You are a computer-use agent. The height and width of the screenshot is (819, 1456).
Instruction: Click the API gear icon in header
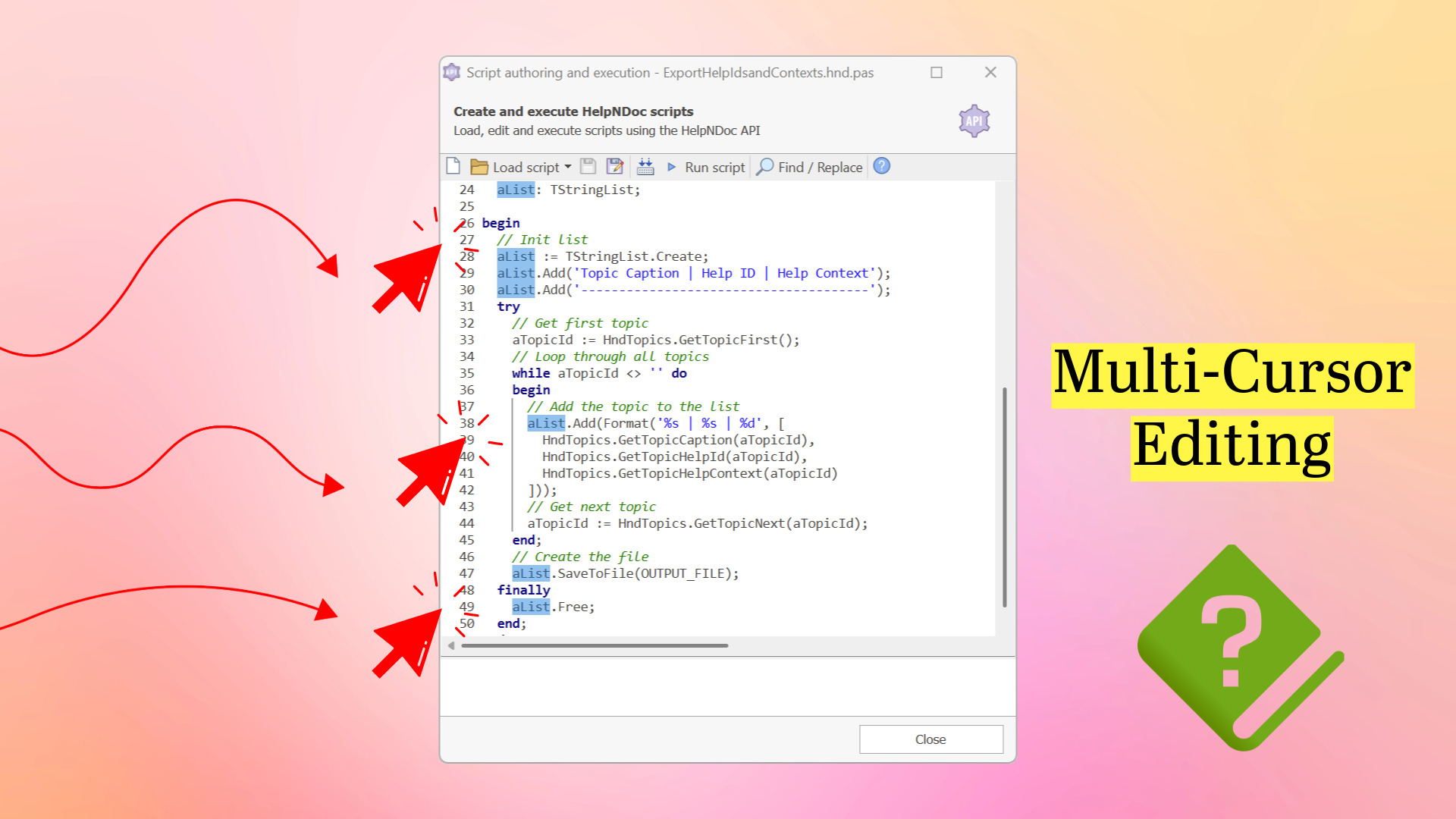click(x=974, y=121)
